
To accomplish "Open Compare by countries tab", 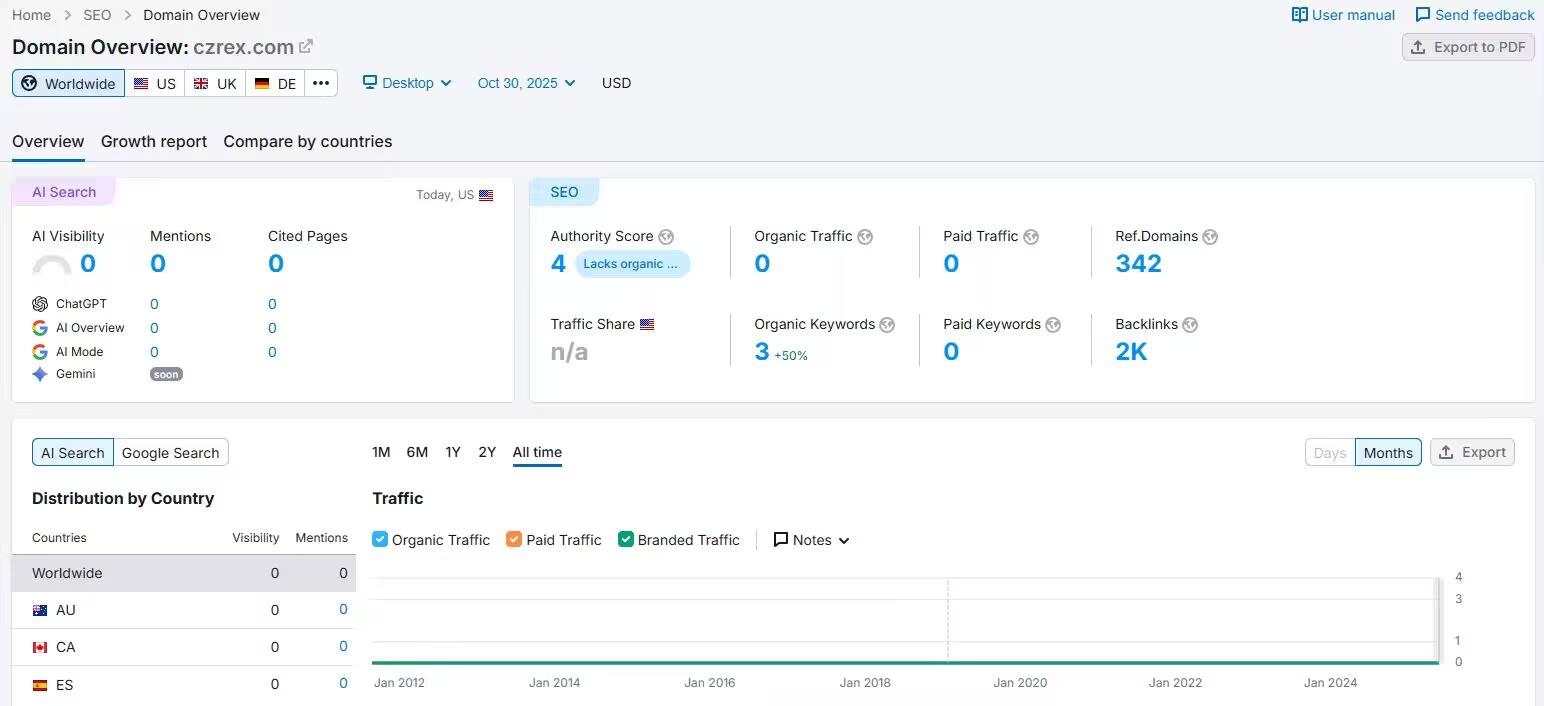I will (308, 141).
